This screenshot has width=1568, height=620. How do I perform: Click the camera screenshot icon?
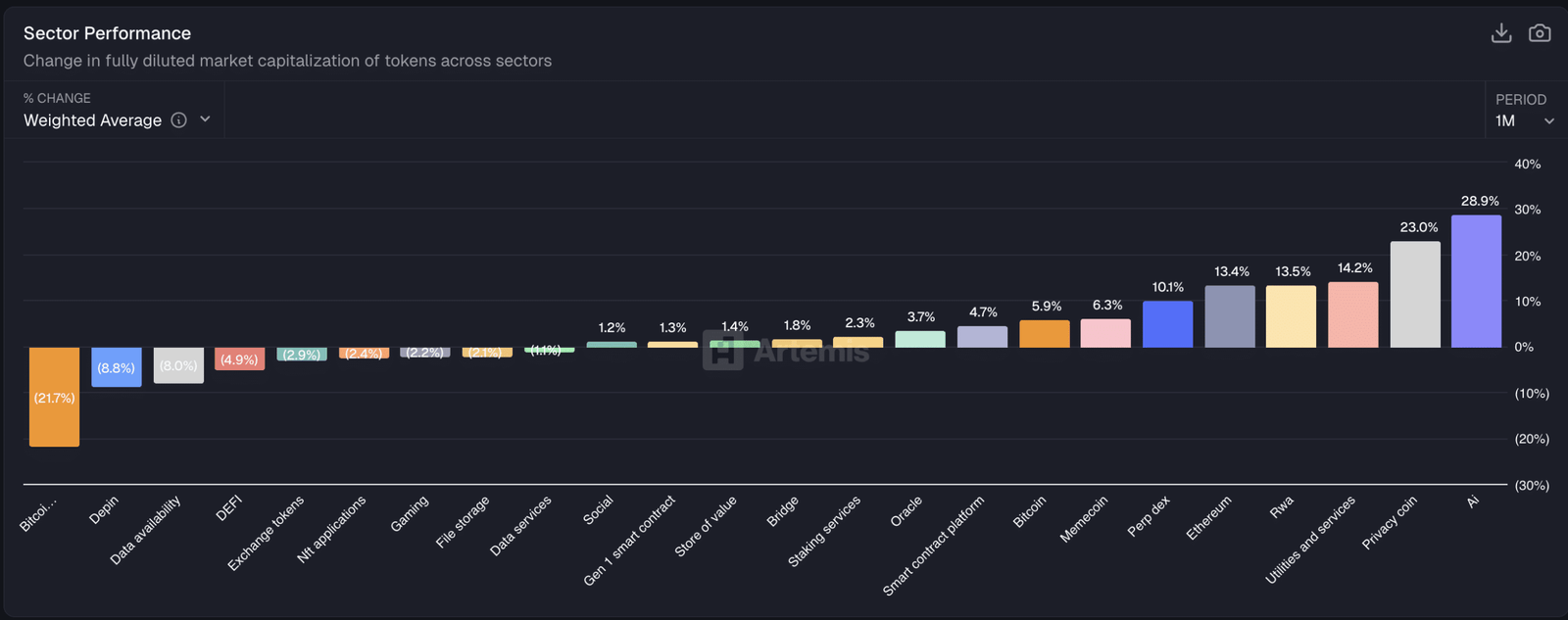[x=1540, y=33]
